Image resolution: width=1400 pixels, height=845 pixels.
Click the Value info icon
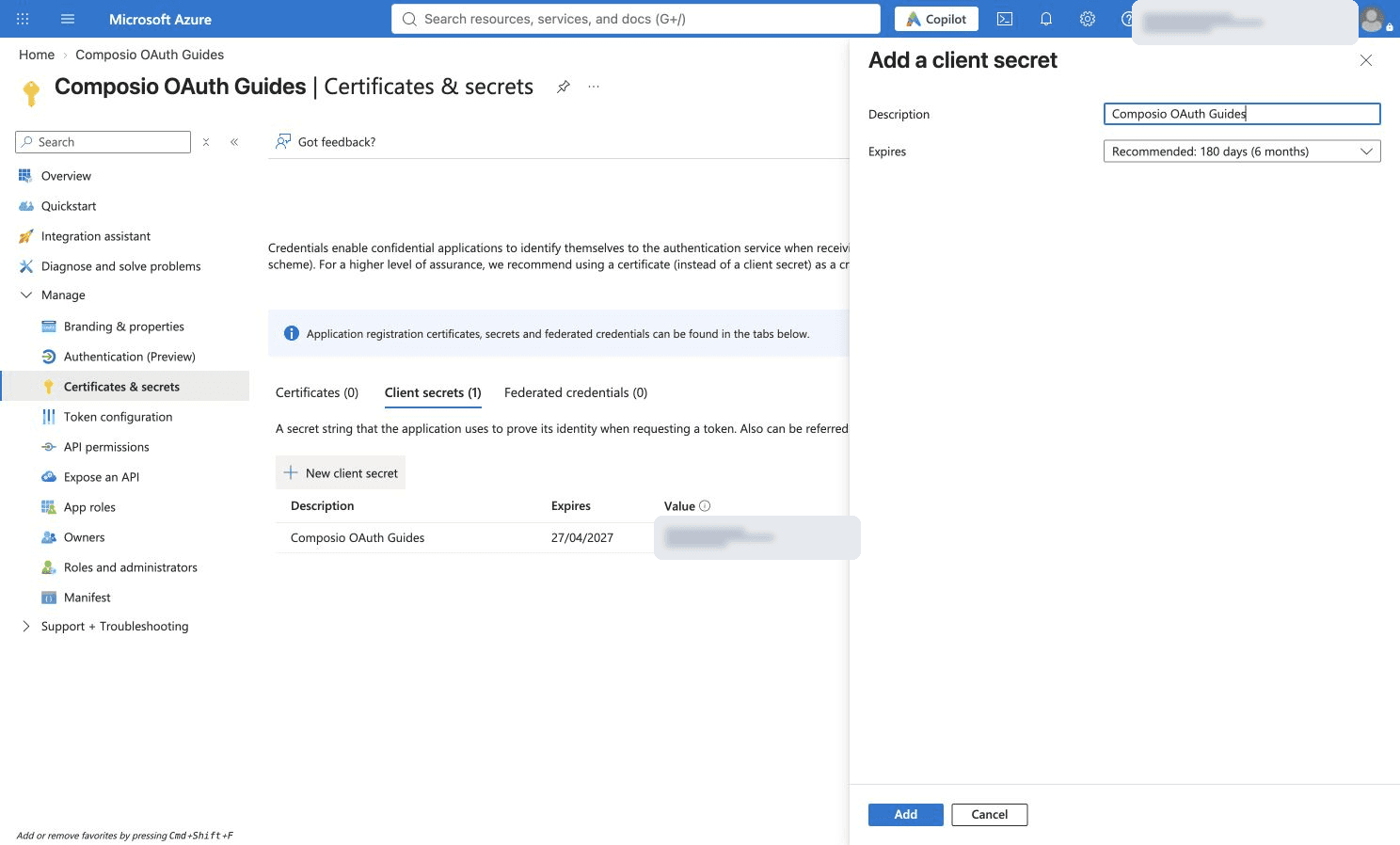705,506
